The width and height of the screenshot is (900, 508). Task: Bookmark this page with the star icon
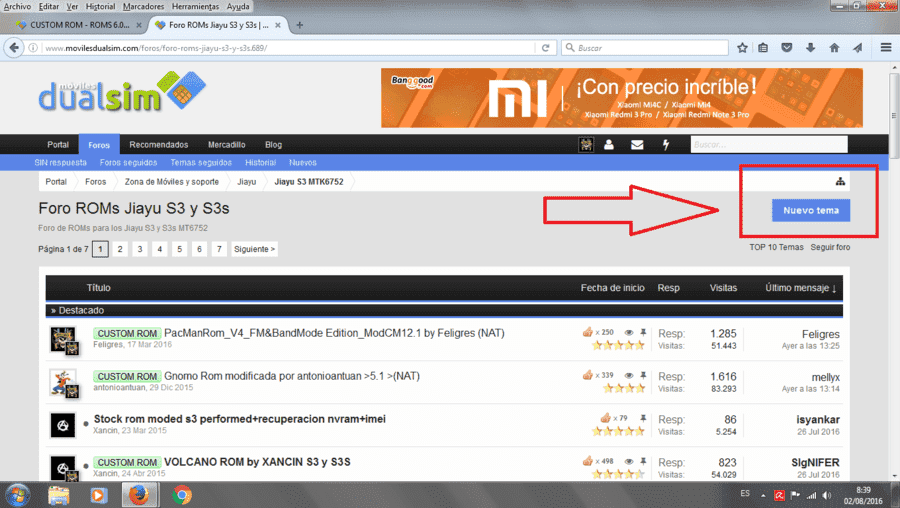tap(742, 48)
